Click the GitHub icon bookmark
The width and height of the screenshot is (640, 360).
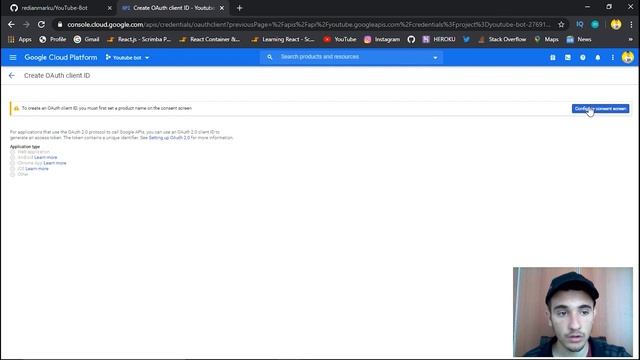411,40
